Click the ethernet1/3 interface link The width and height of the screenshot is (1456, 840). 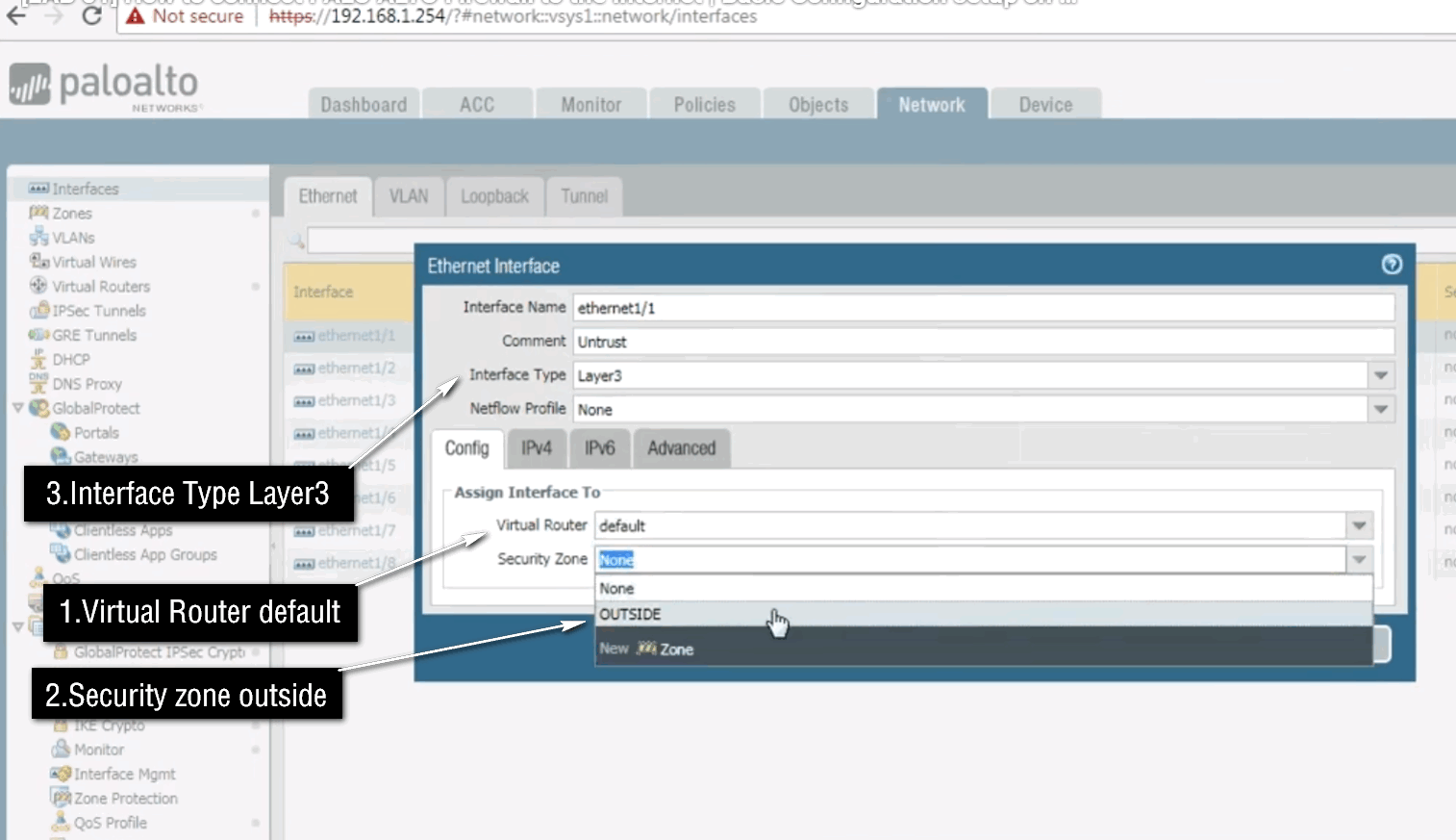[x=357, y=401]
